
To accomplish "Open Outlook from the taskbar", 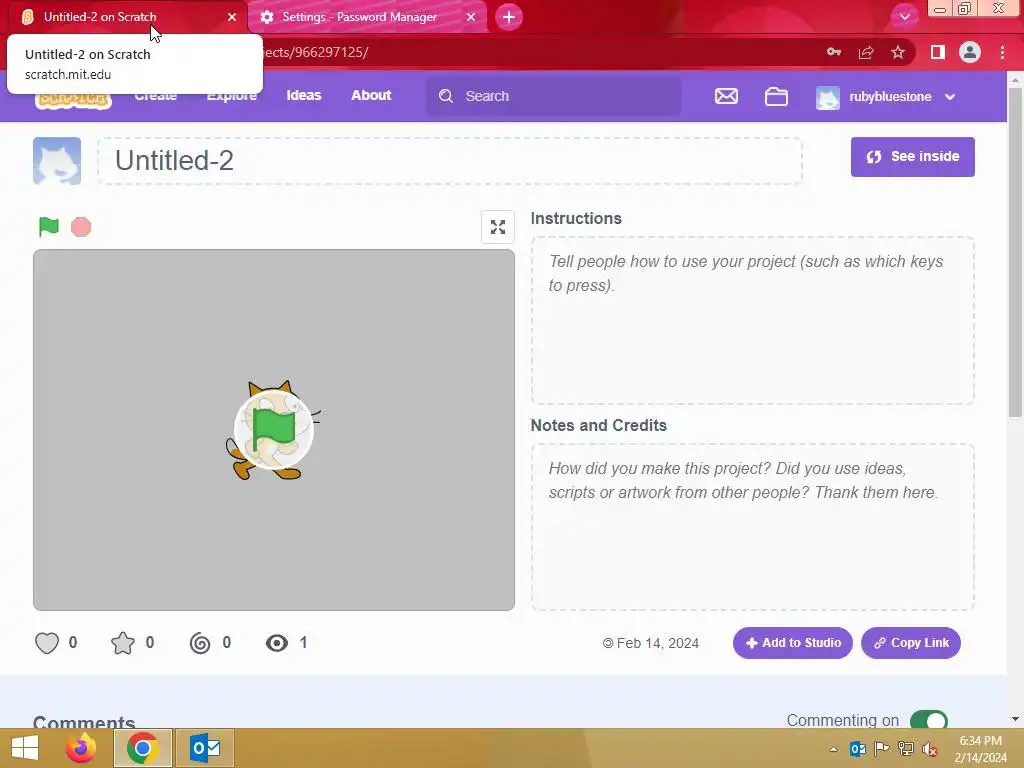I will click(205, 748).
